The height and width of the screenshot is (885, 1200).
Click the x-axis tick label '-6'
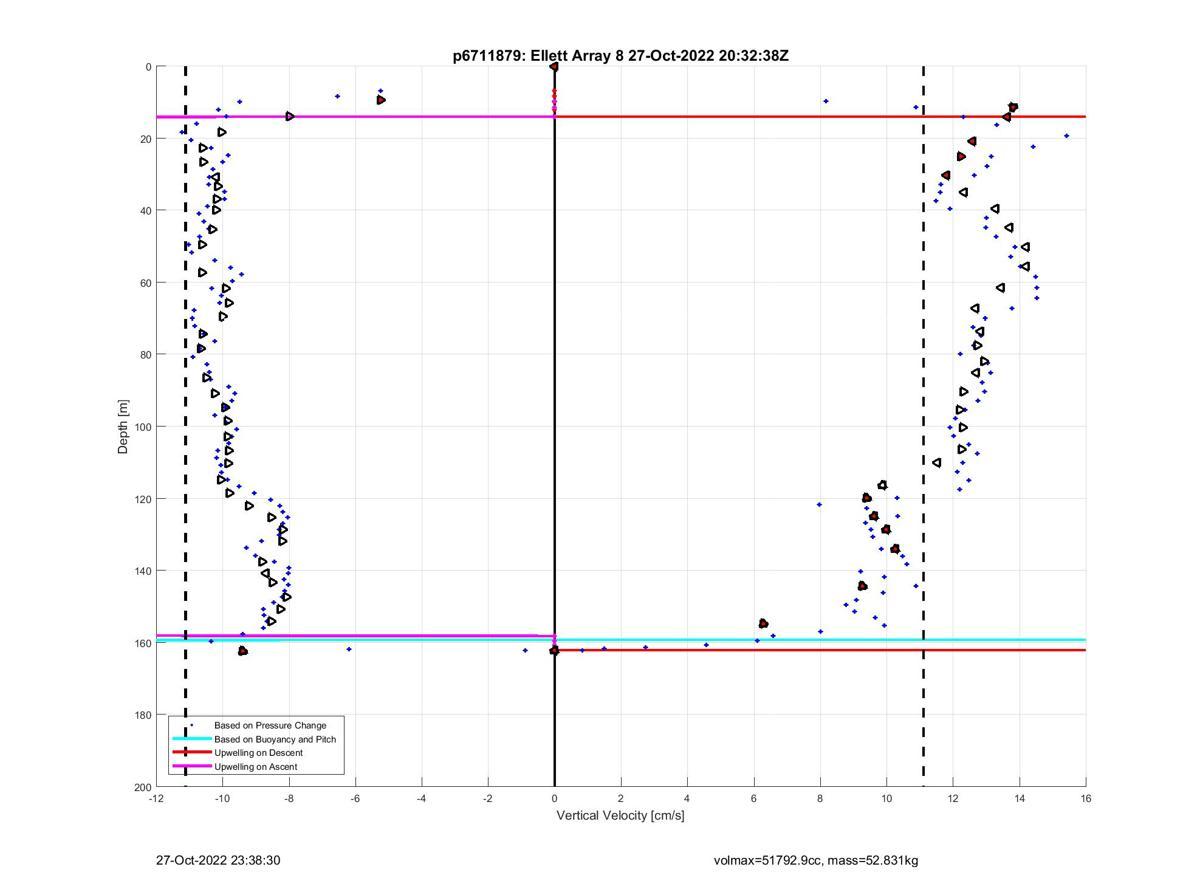(355, 798)
